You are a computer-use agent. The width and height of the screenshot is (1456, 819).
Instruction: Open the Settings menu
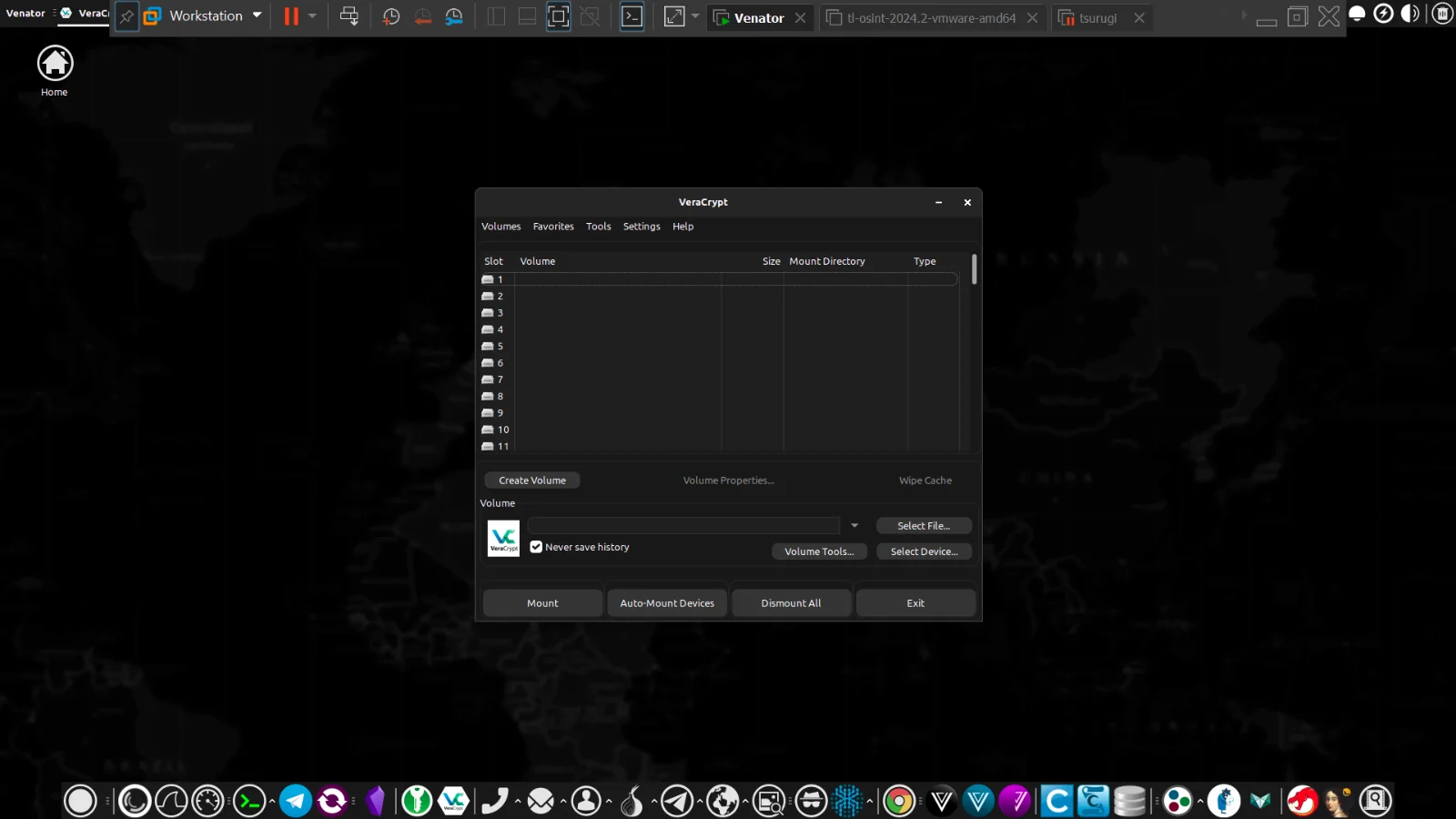click(642, 227)
